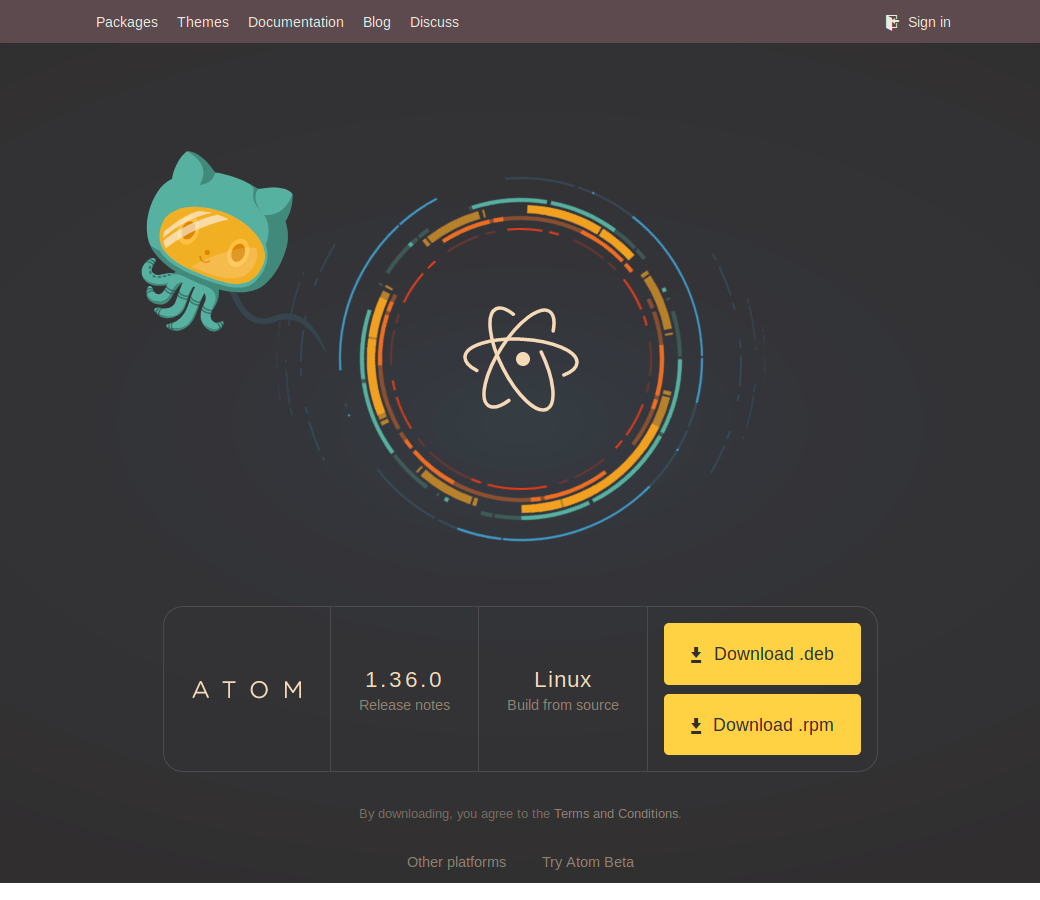The width and height of the screenshot is (1040, 900).
Task: Open the Try Atom Beta link
Action: click(588, 862)
